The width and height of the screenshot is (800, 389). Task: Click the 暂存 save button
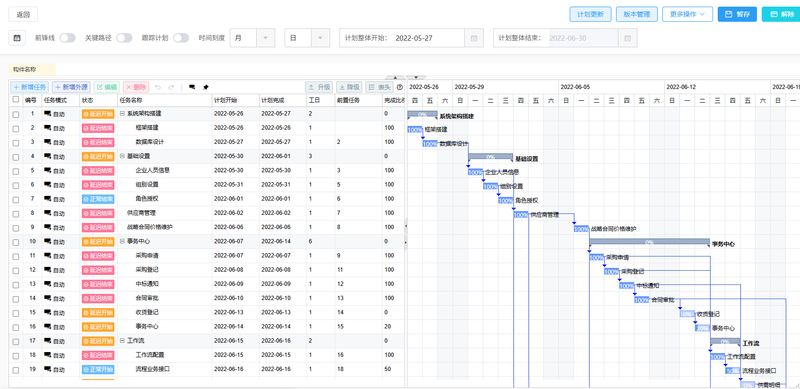(737, 14)
